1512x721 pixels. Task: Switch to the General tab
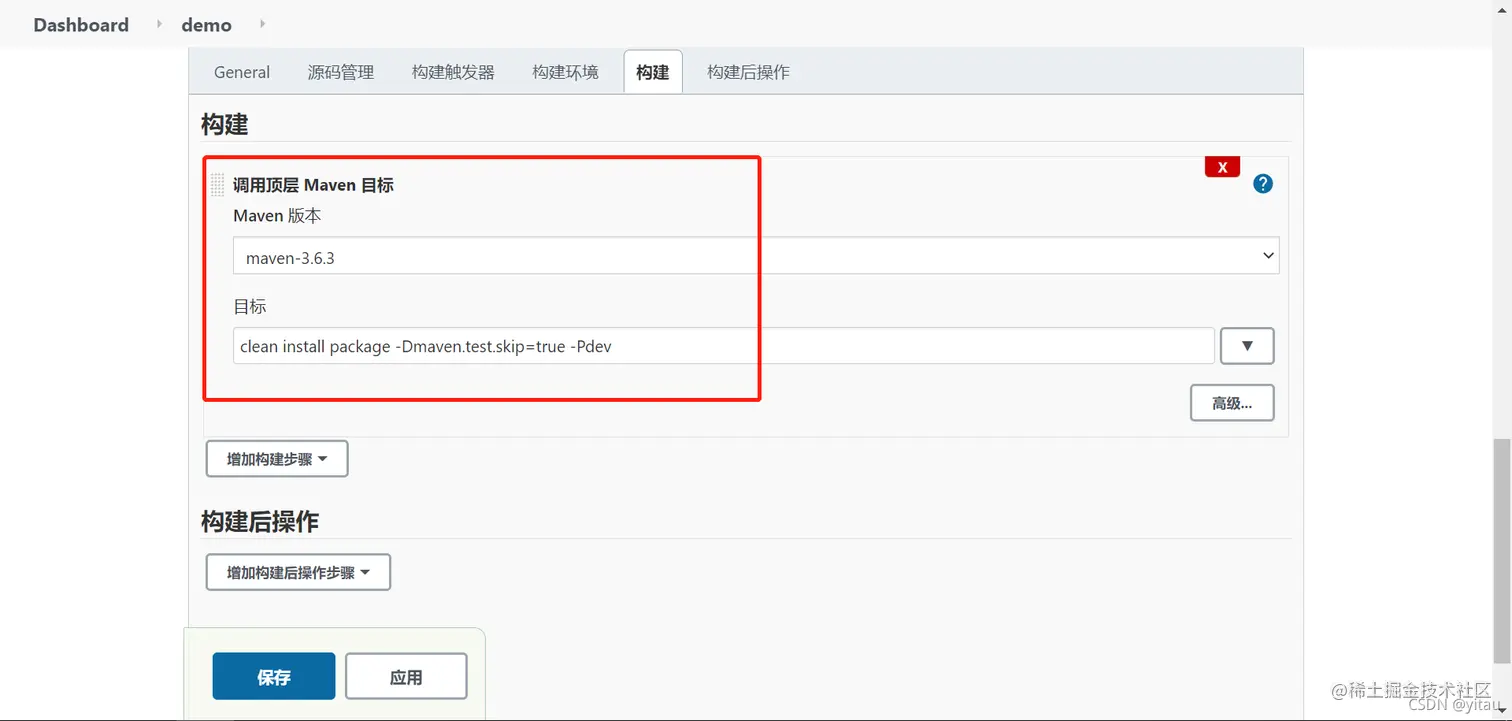(x=242, y=72)
